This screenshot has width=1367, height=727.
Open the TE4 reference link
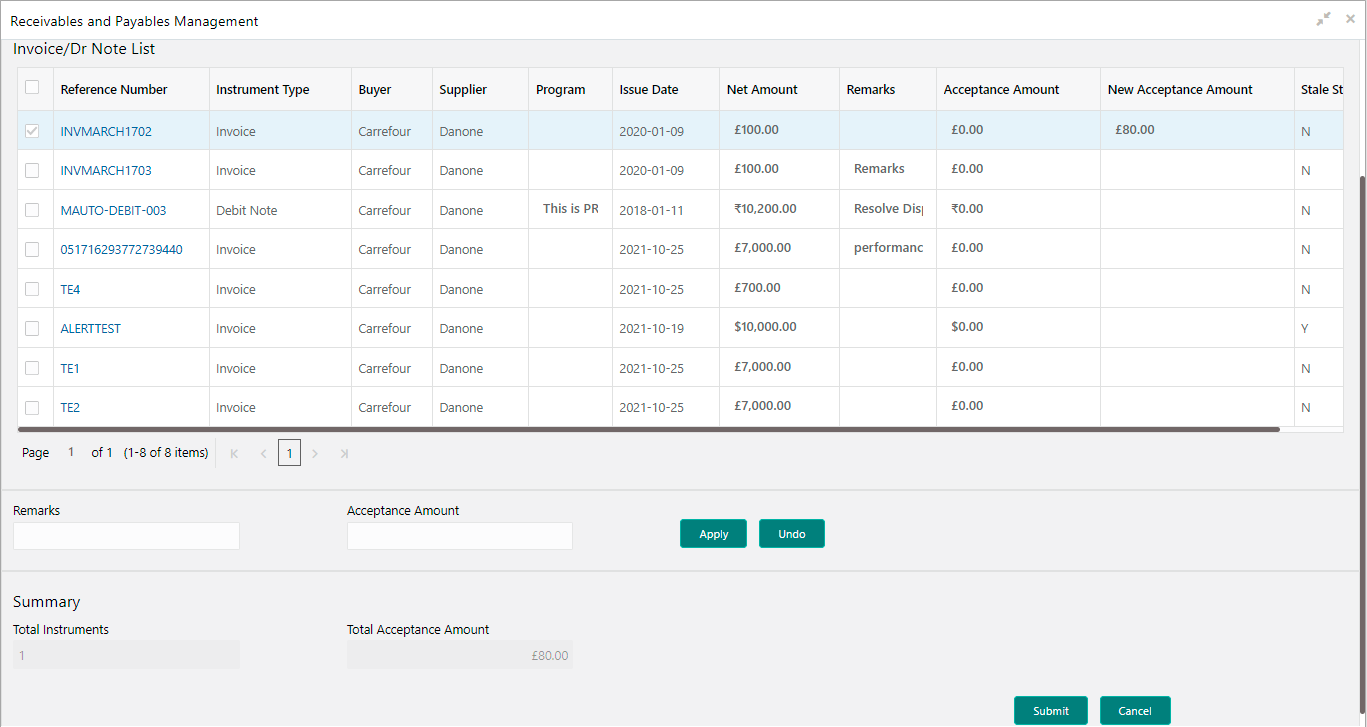pyautogui.click(x=70, y=290)
